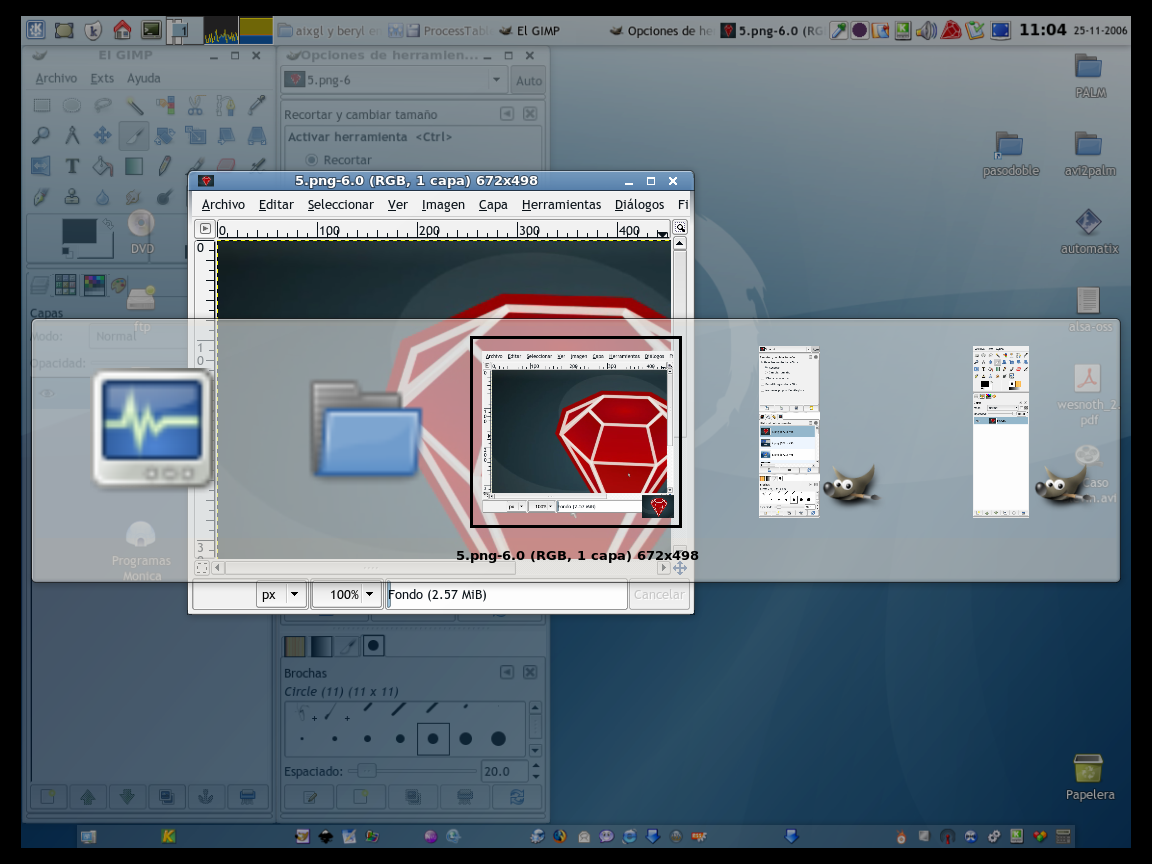Screen dimensions: 1152x864
Task: Select the Recortar radio button
Action: pyautogui.click(x=312, y=160)
